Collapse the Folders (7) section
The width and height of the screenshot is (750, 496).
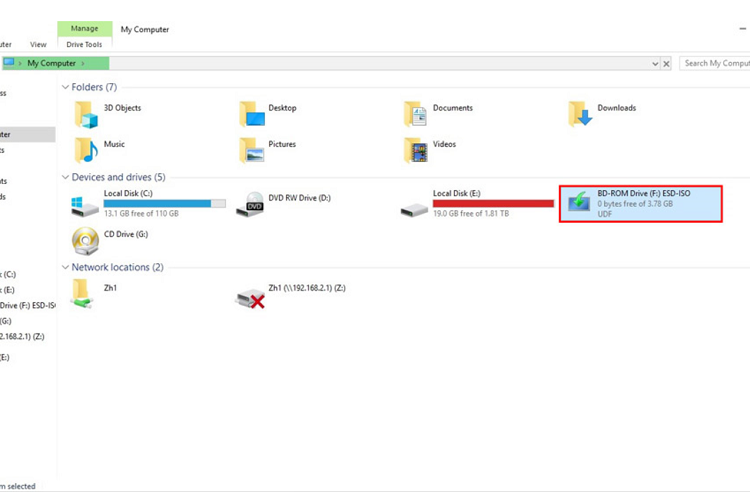coord(65,88)
